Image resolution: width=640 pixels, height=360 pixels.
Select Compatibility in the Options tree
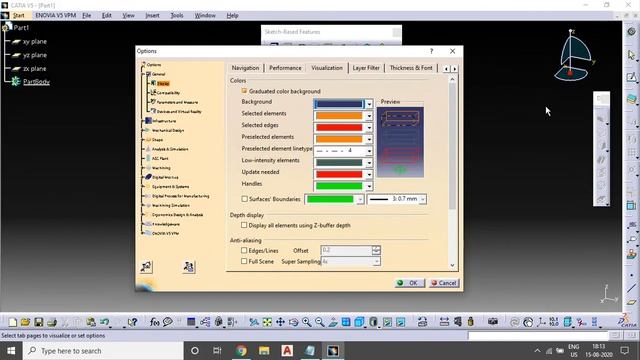coord(168,93)
